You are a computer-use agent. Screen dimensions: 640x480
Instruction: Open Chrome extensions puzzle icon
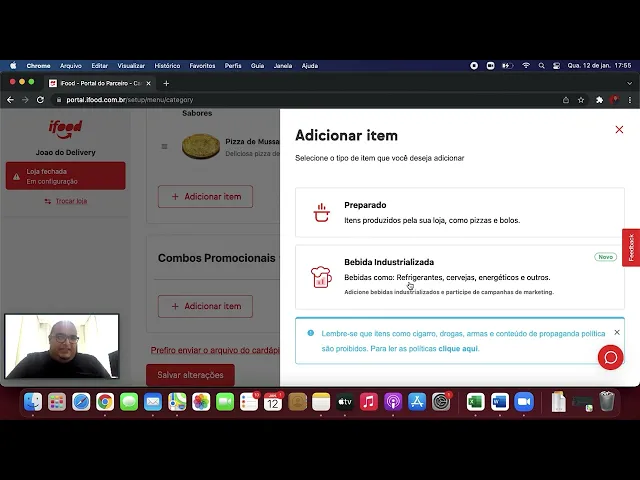[x=599, y=100]
